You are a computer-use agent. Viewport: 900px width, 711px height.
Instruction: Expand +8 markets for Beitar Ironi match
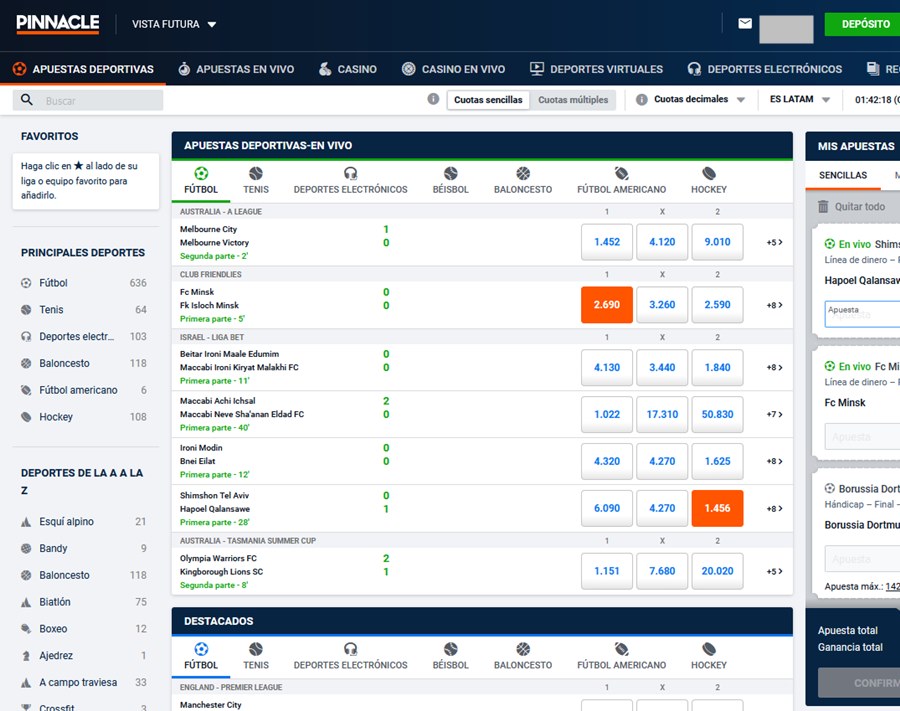774,367
